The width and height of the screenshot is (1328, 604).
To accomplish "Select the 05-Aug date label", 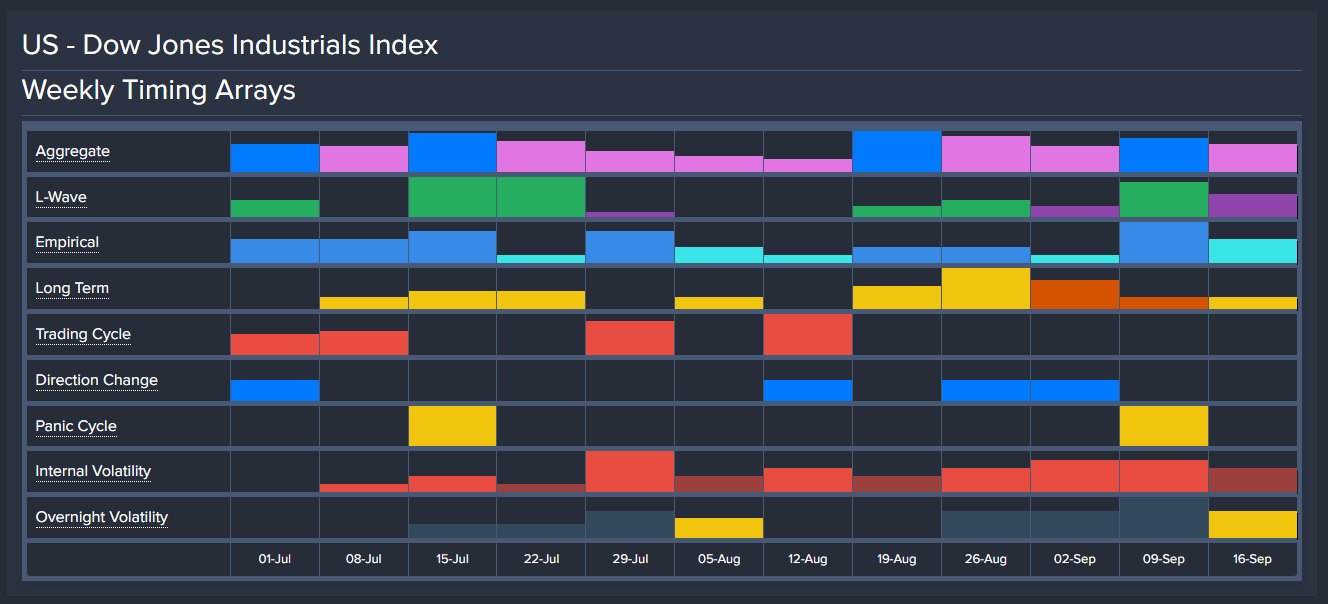I will 719,560.
